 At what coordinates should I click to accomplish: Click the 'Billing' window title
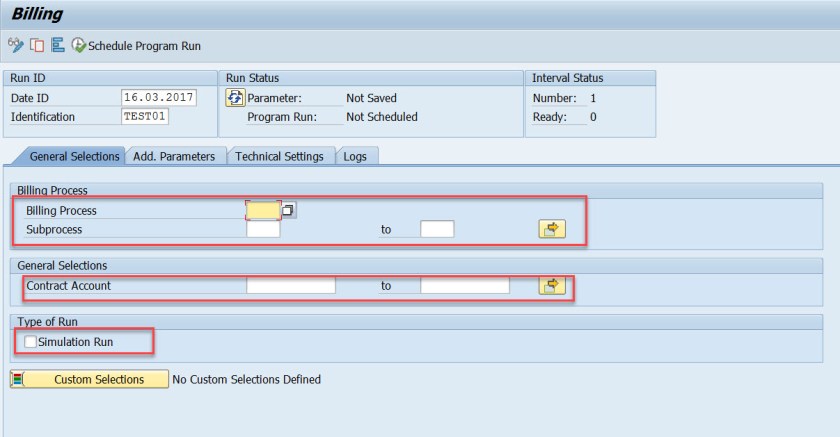(x=37, y=14)
